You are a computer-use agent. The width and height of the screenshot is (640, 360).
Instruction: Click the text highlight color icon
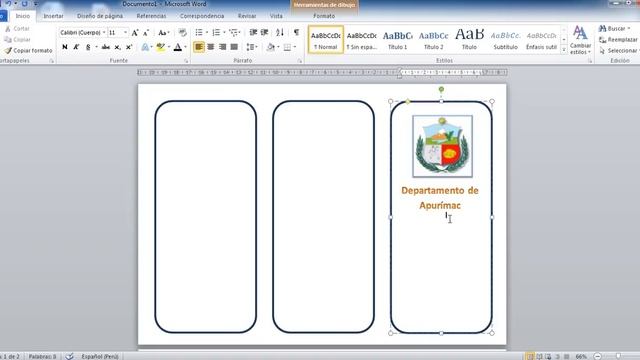point(161,47)
